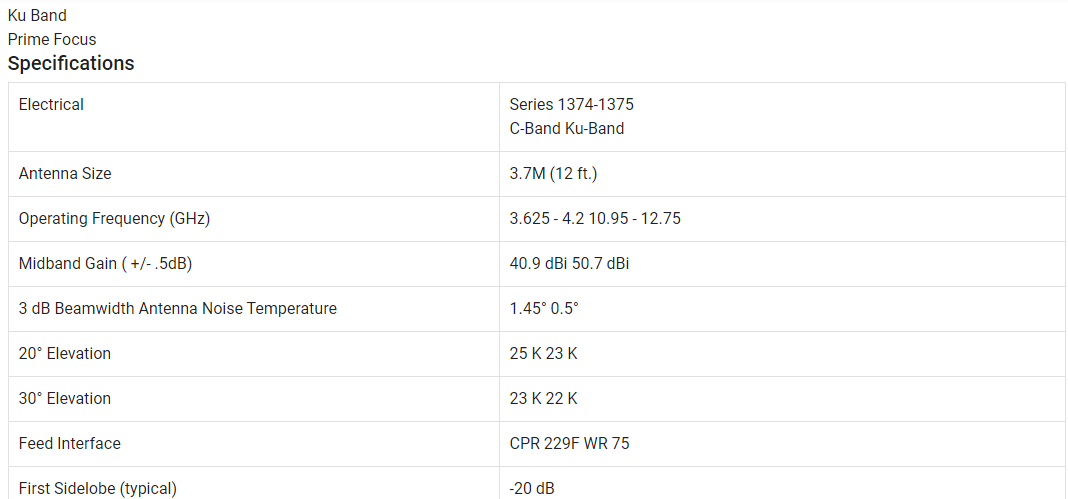Select the Ku Band text line

(37, 15)
